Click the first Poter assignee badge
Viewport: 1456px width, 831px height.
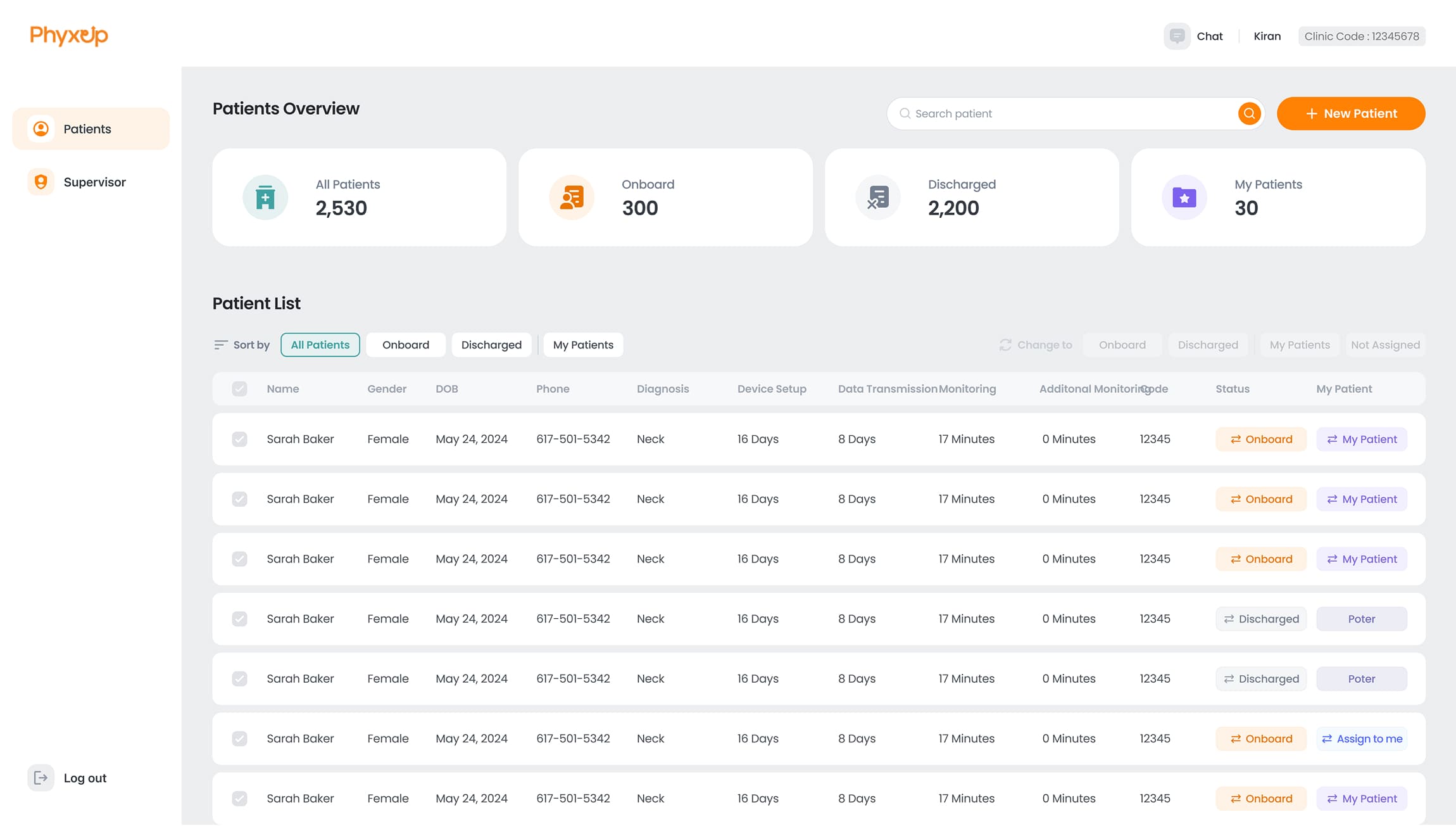coord(1362,619)
